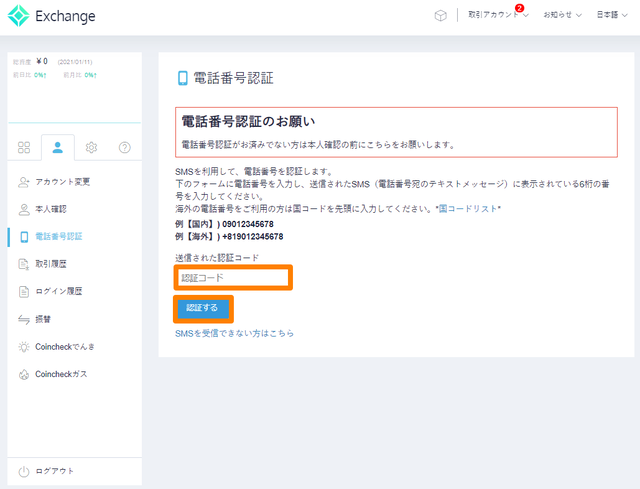Click the Coincheckでんき lightbulb icon

click(24, 347)
